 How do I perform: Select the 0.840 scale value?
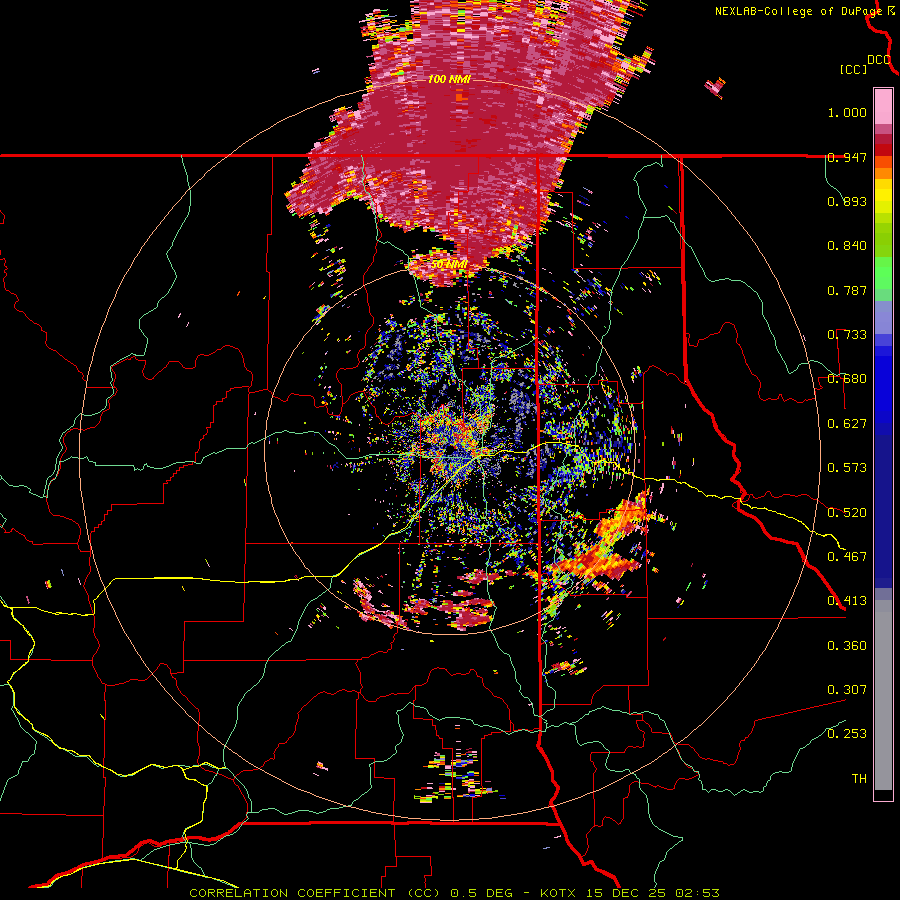tap(847, 246)
